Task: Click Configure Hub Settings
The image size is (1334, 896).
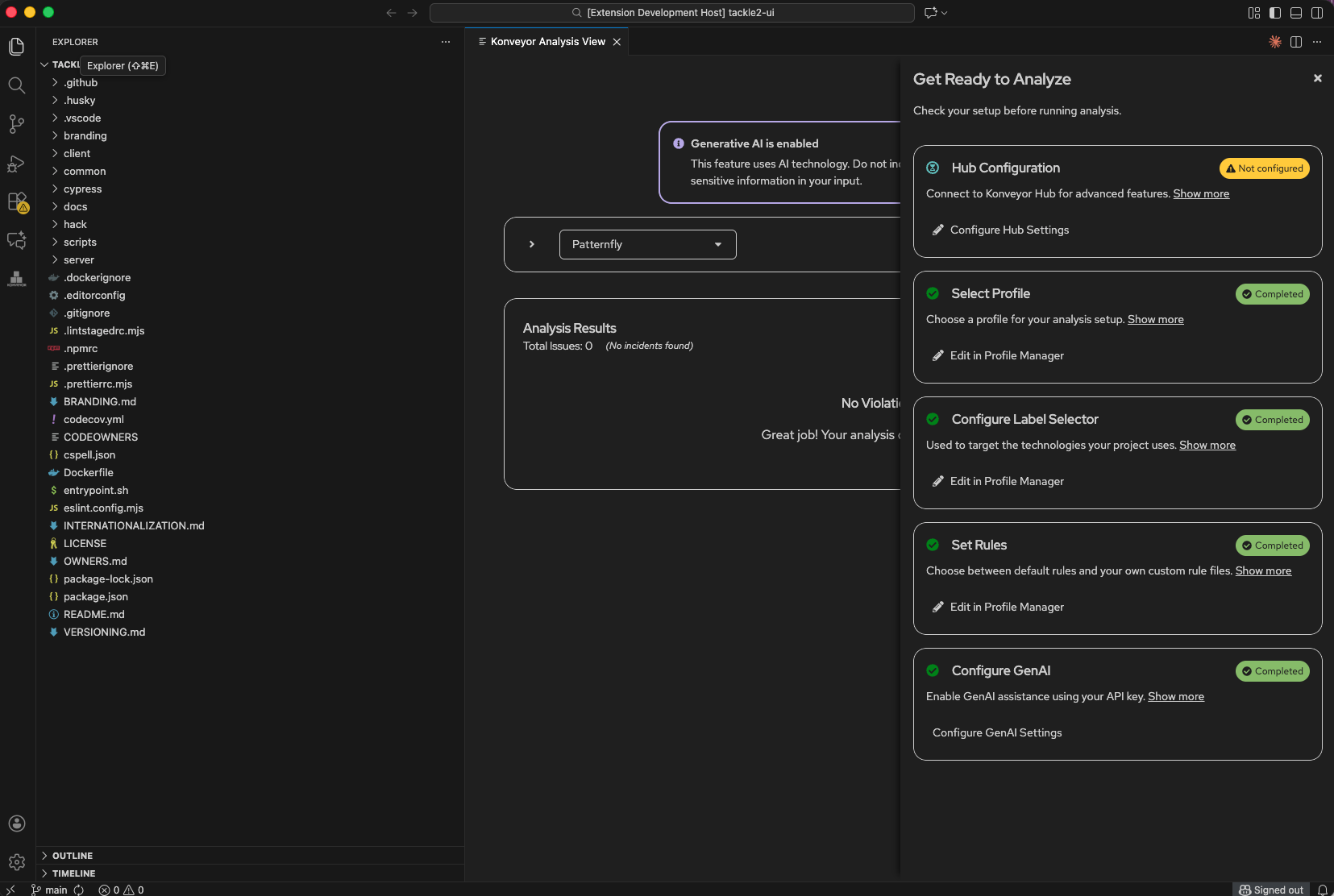Action: tap(1008, 230)
